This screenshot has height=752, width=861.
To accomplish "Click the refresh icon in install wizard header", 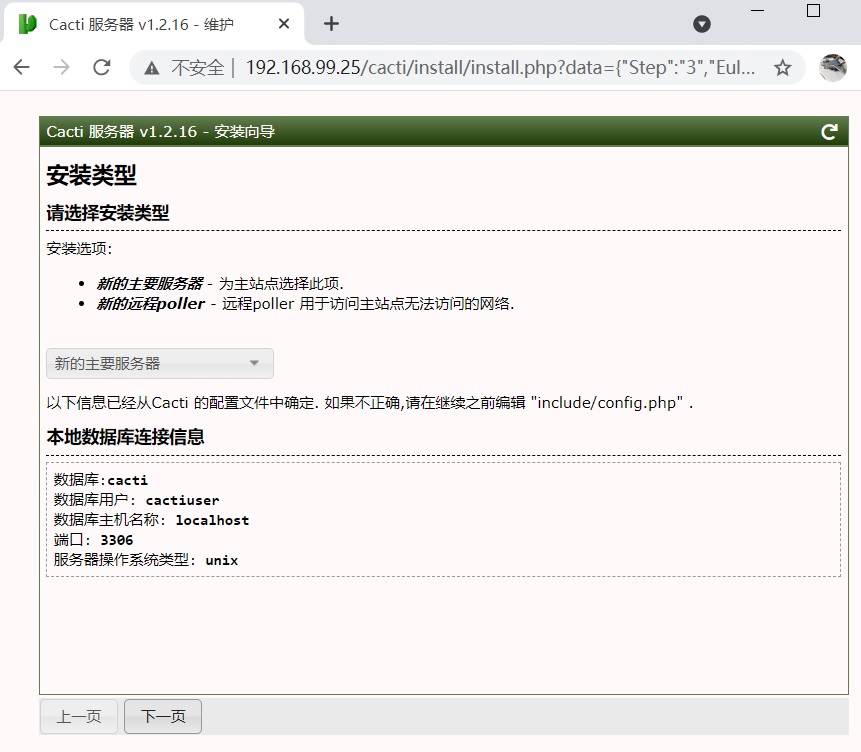I will click(x=829, y=132).
